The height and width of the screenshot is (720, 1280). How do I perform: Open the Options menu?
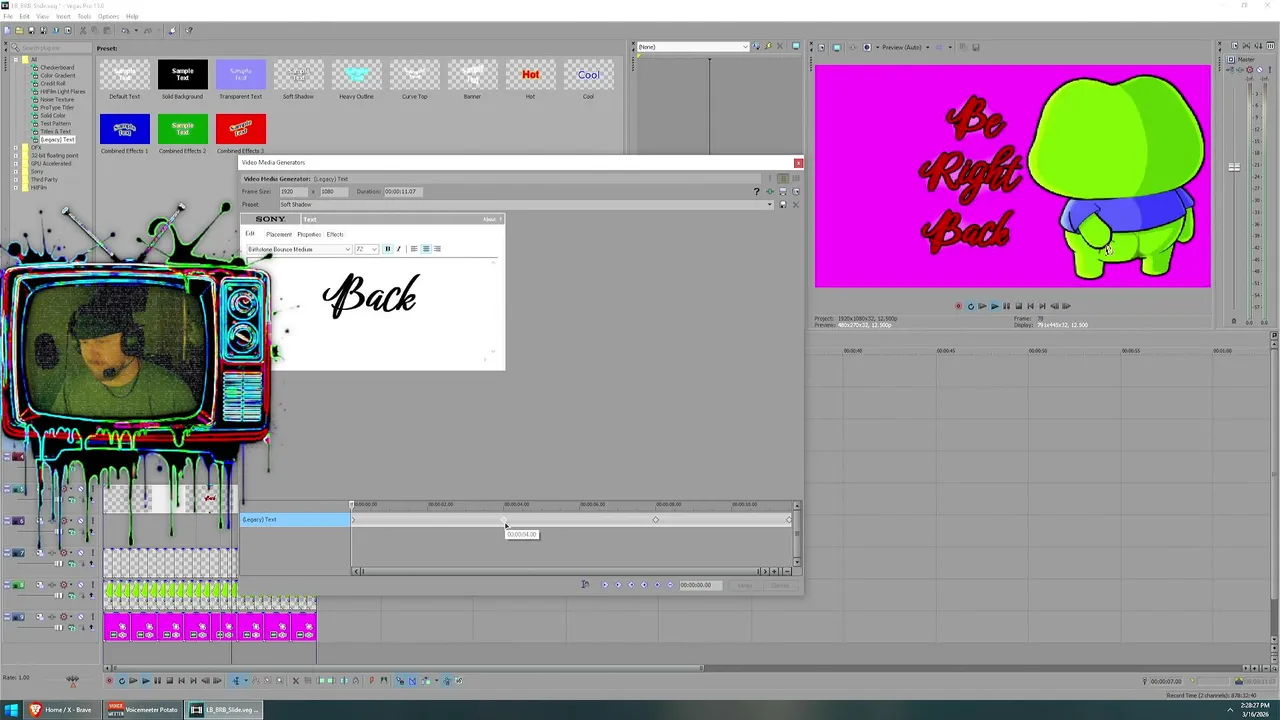[108, 17]
